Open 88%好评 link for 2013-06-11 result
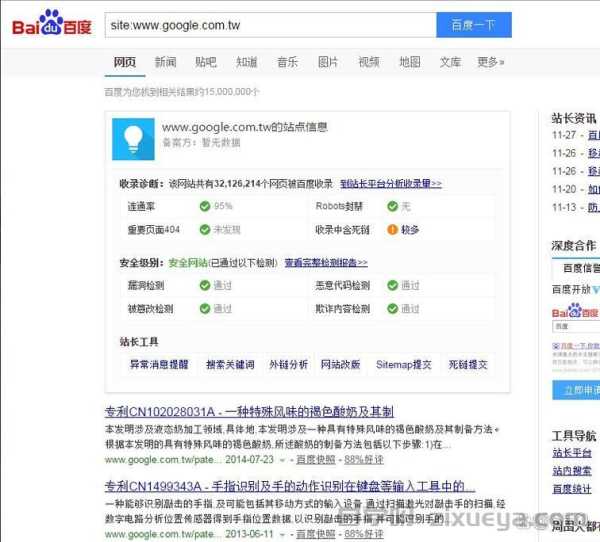 (364, 534)
